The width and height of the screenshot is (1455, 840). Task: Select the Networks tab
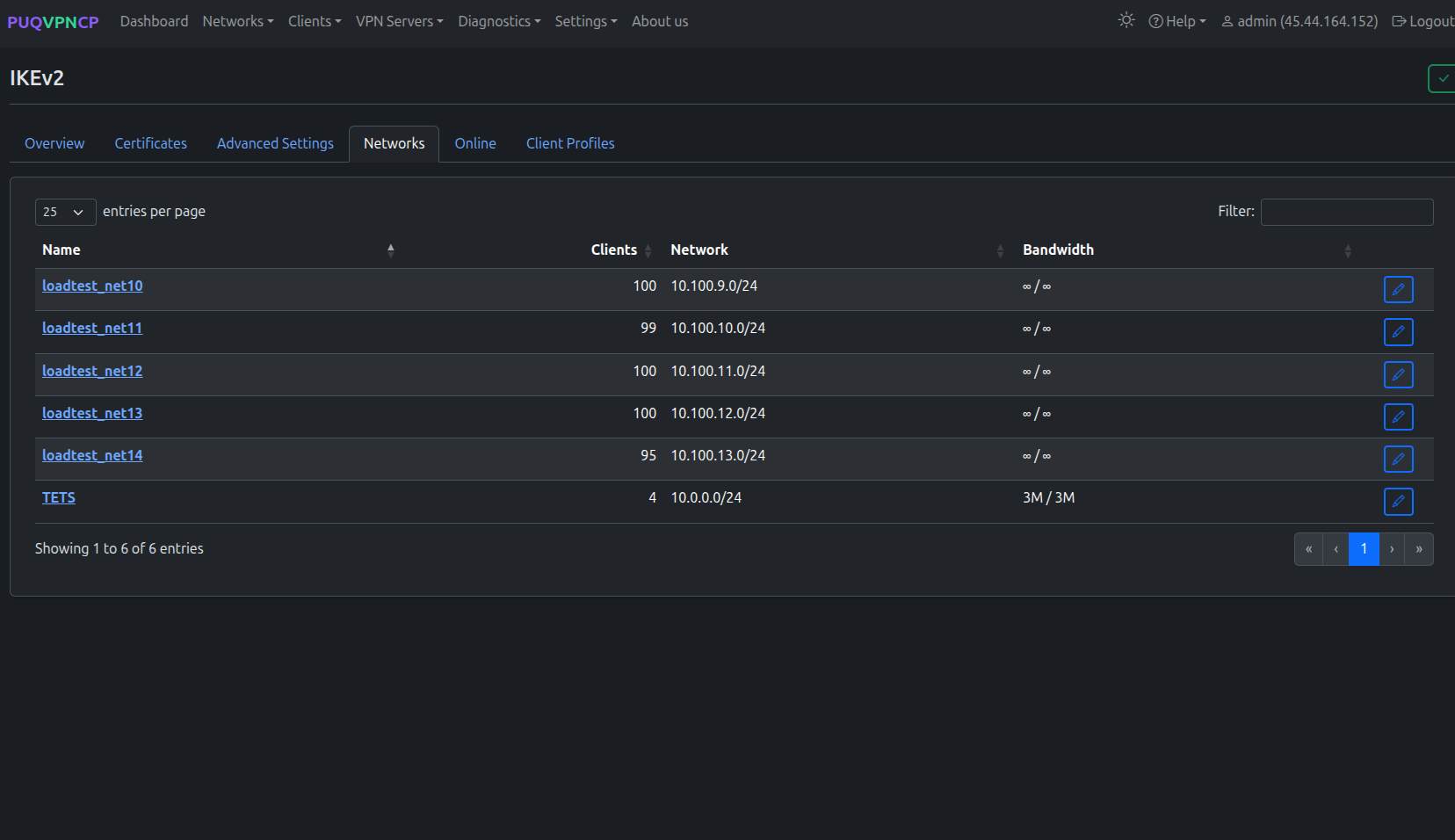point(394,143)
